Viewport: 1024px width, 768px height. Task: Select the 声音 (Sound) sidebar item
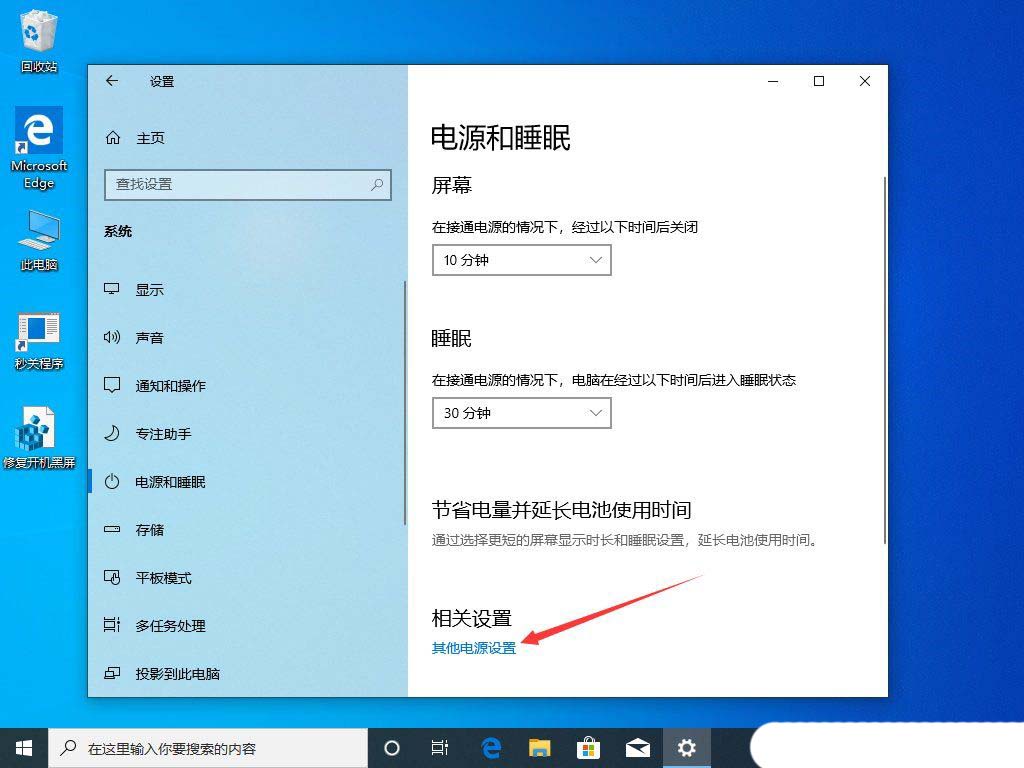149,337
